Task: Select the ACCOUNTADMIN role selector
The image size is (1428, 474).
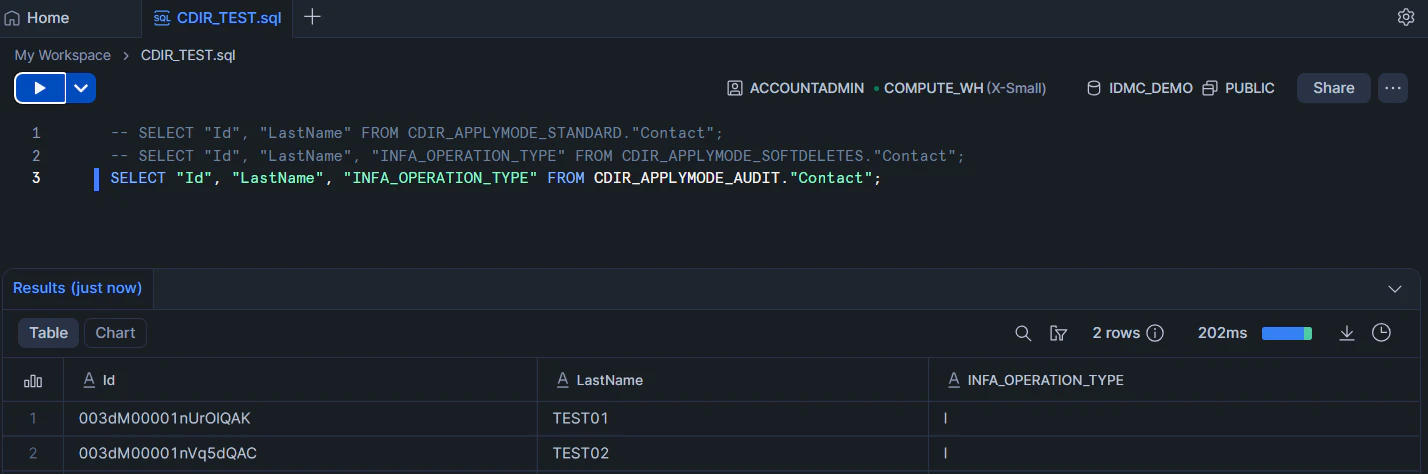Action: 795,88
